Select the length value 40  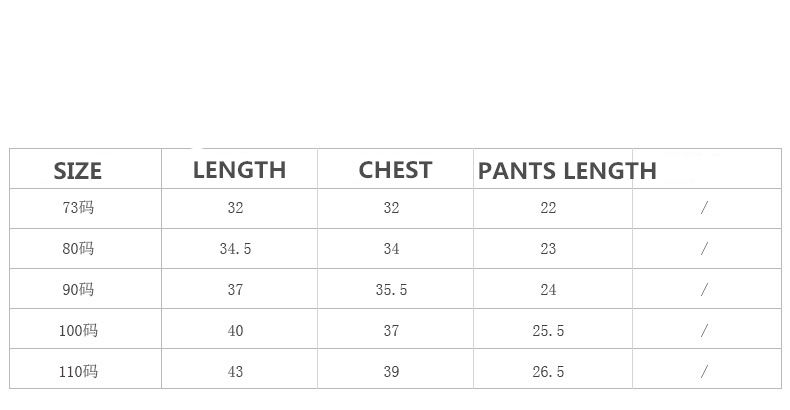235,331
